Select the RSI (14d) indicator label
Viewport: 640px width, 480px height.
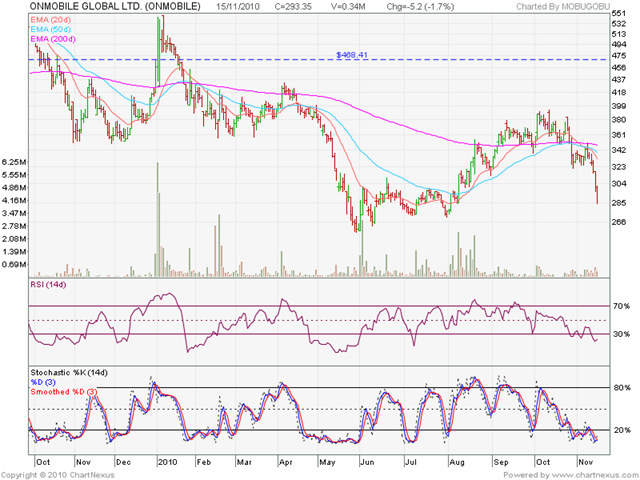coord(48,284)
